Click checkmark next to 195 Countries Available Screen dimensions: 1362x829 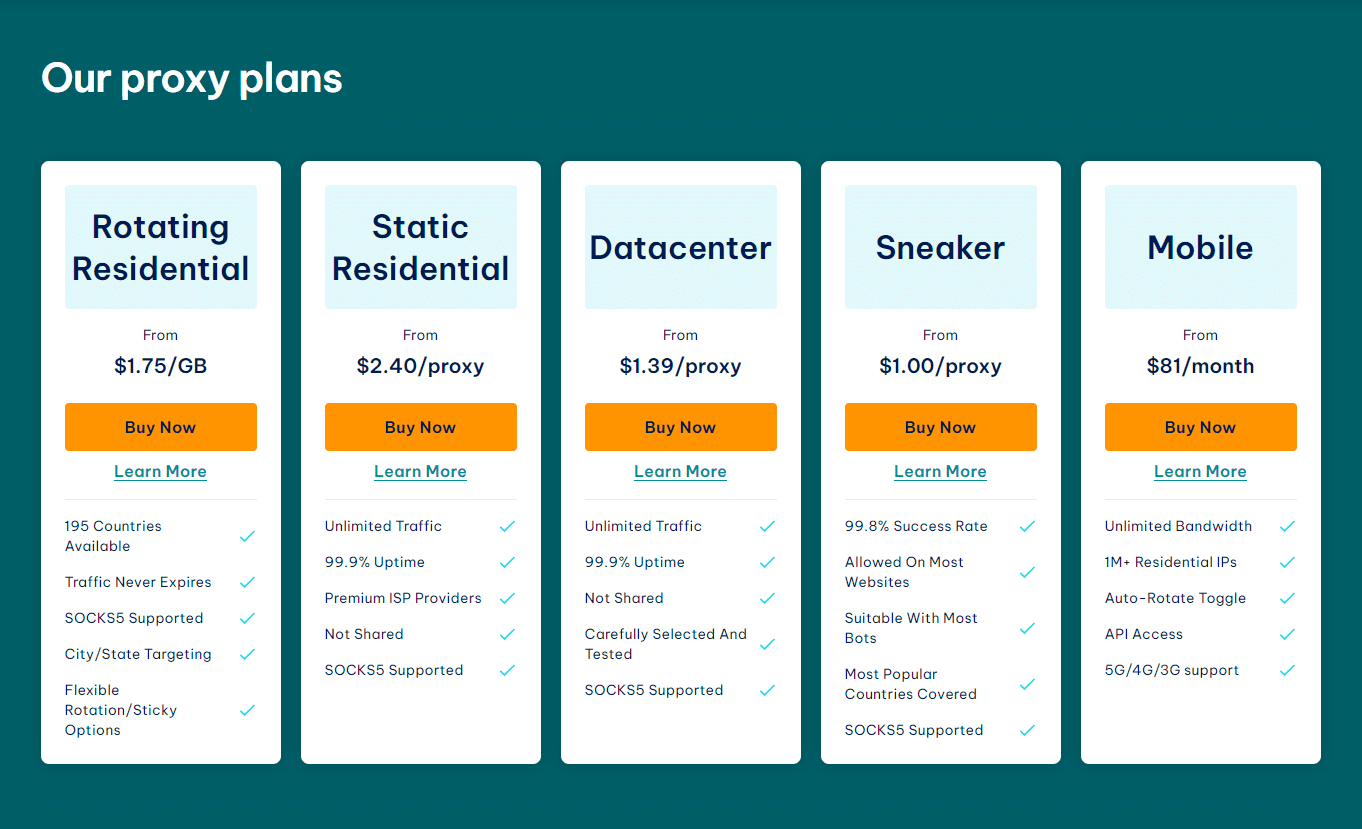[x=247, y=536]
